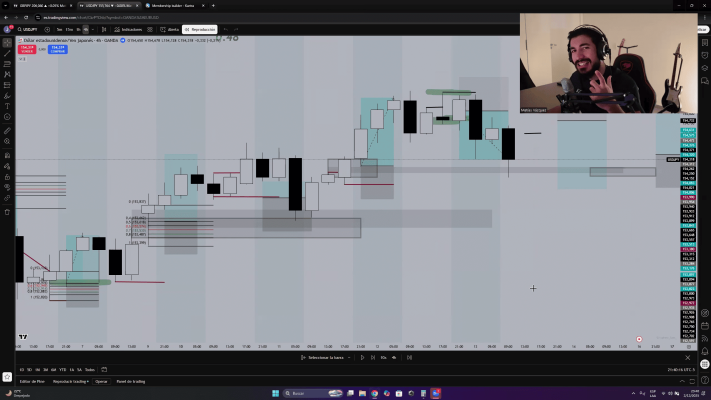Select the 4h timeframe interval
This screenshot has height=400, width=711.
click(x=86, y=29)
